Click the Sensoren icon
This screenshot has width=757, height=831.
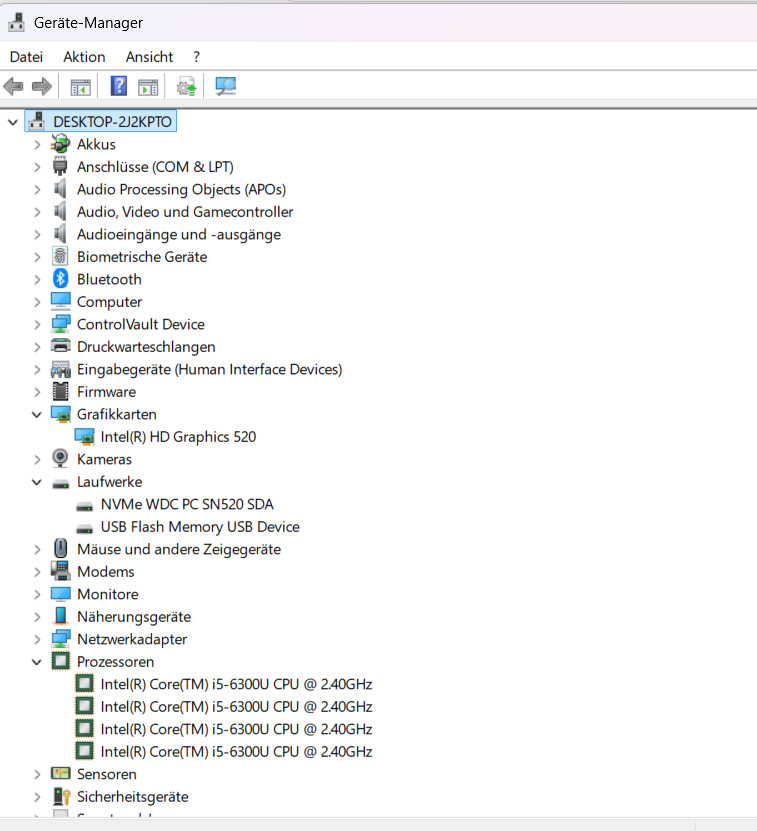[60, 773]
